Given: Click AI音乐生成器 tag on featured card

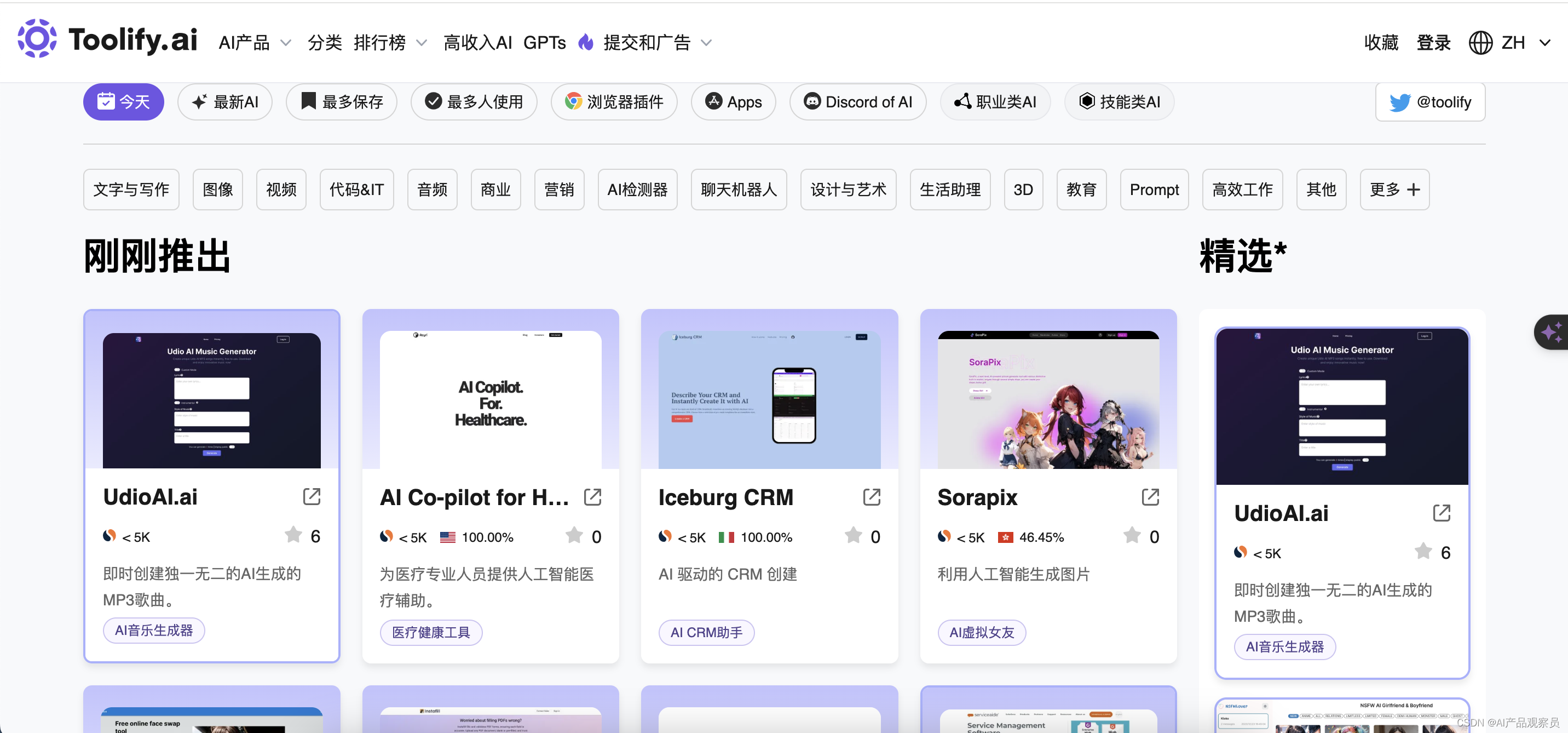Looking at the screenshot, I should tap(1285, 646).
